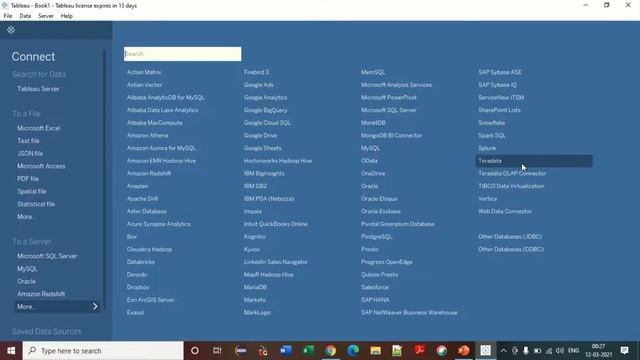The width and height of the screenshot is (640, 360).
Task: Show hidden system tray icons
Action: click(503, 351)
